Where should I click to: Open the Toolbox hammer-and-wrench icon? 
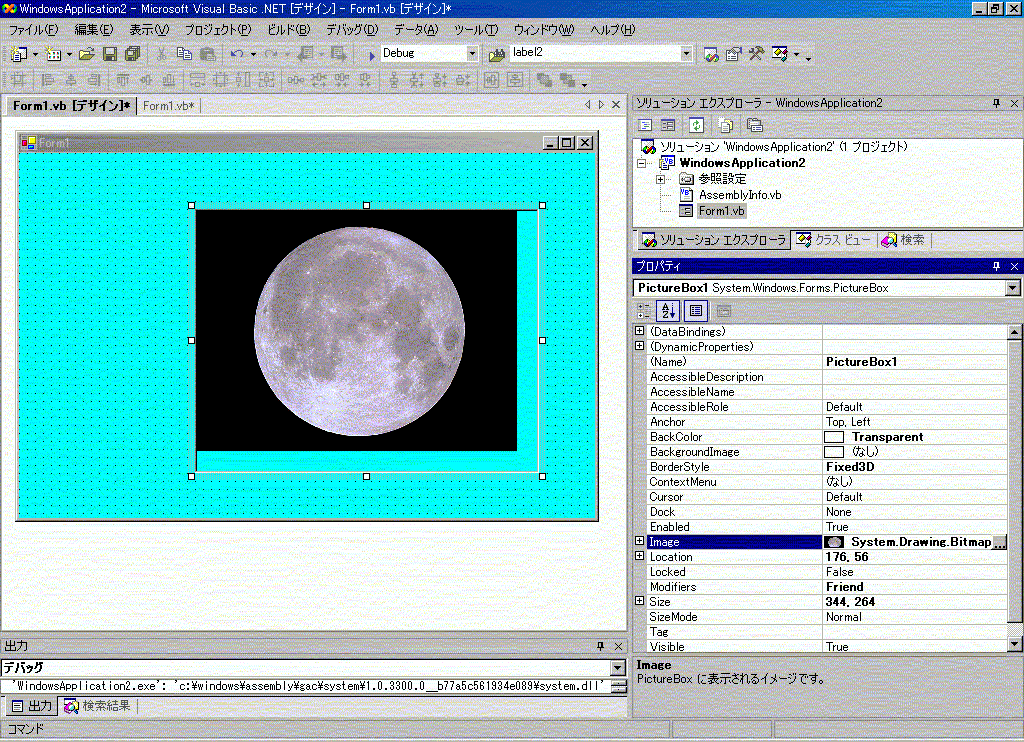(x=756, y=54)
